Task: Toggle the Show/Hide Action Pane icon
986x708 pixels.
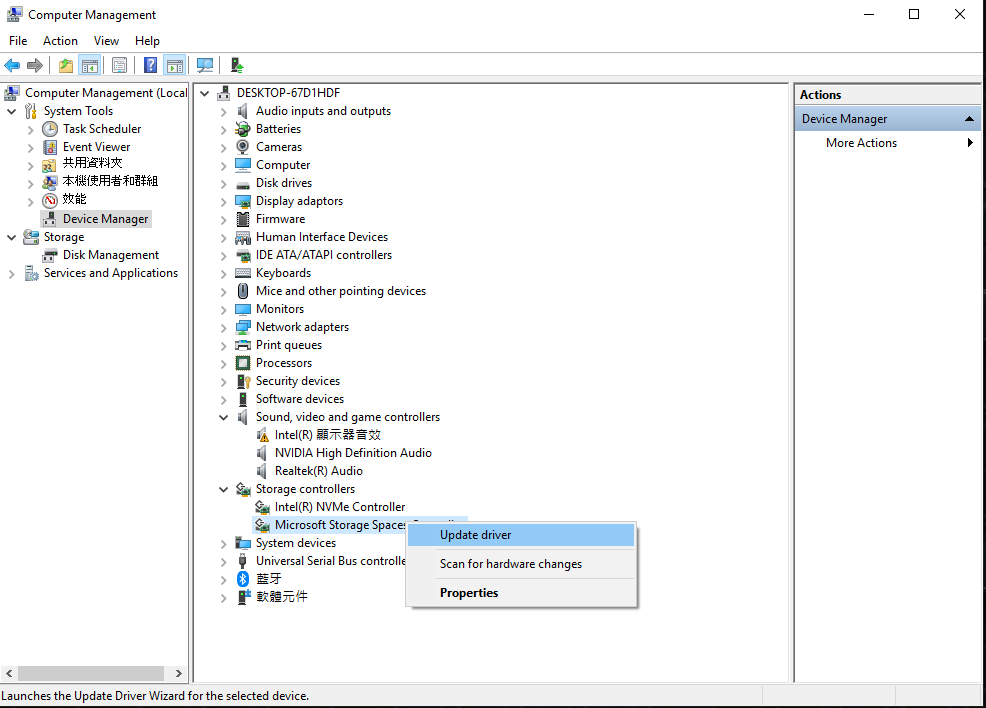Action: click(175, 66)
